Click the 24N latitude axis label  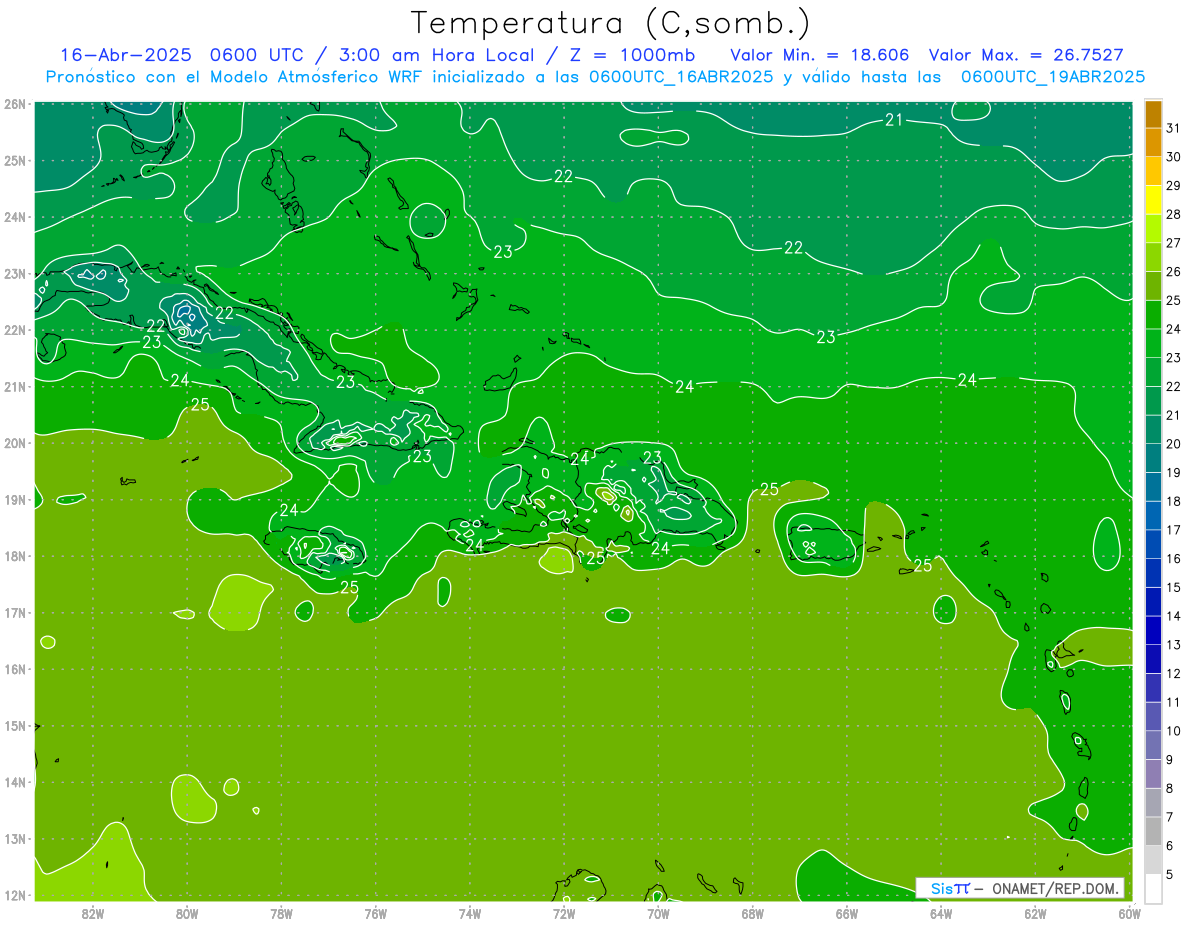14,217
